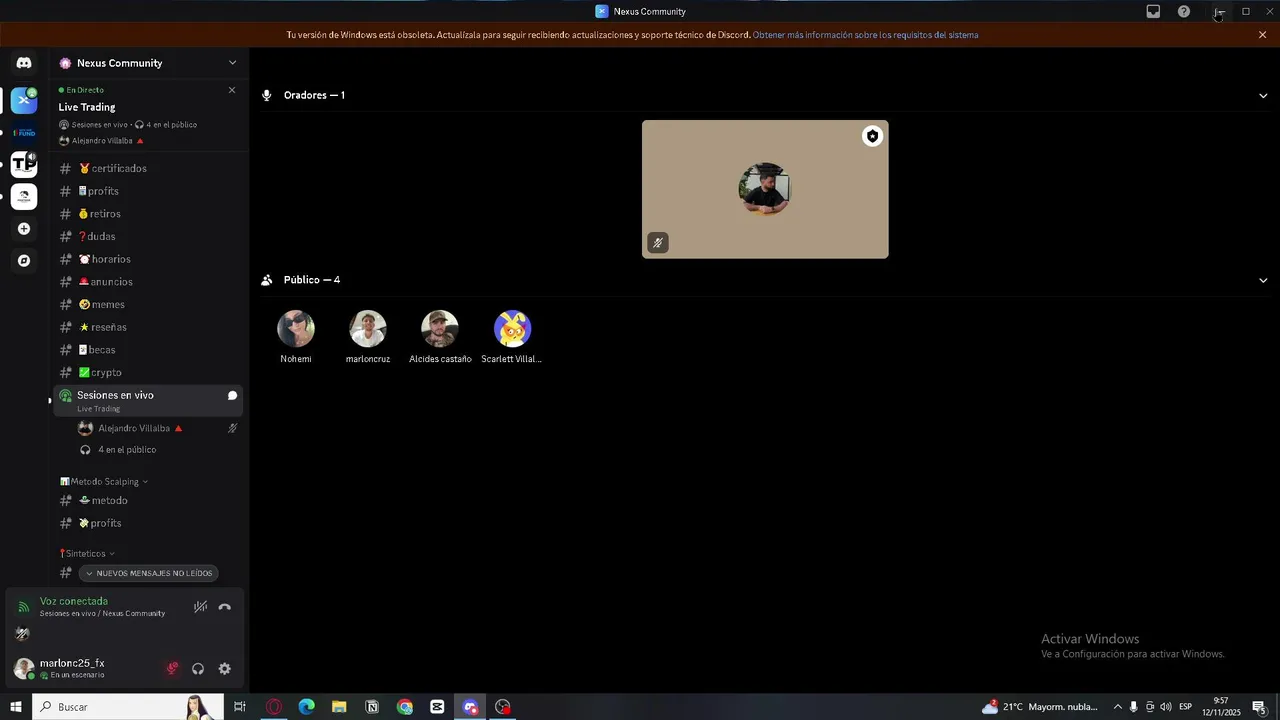
Task: Jump to Nuevos mensajes no leídos
Action: click(x=149, y=574)
